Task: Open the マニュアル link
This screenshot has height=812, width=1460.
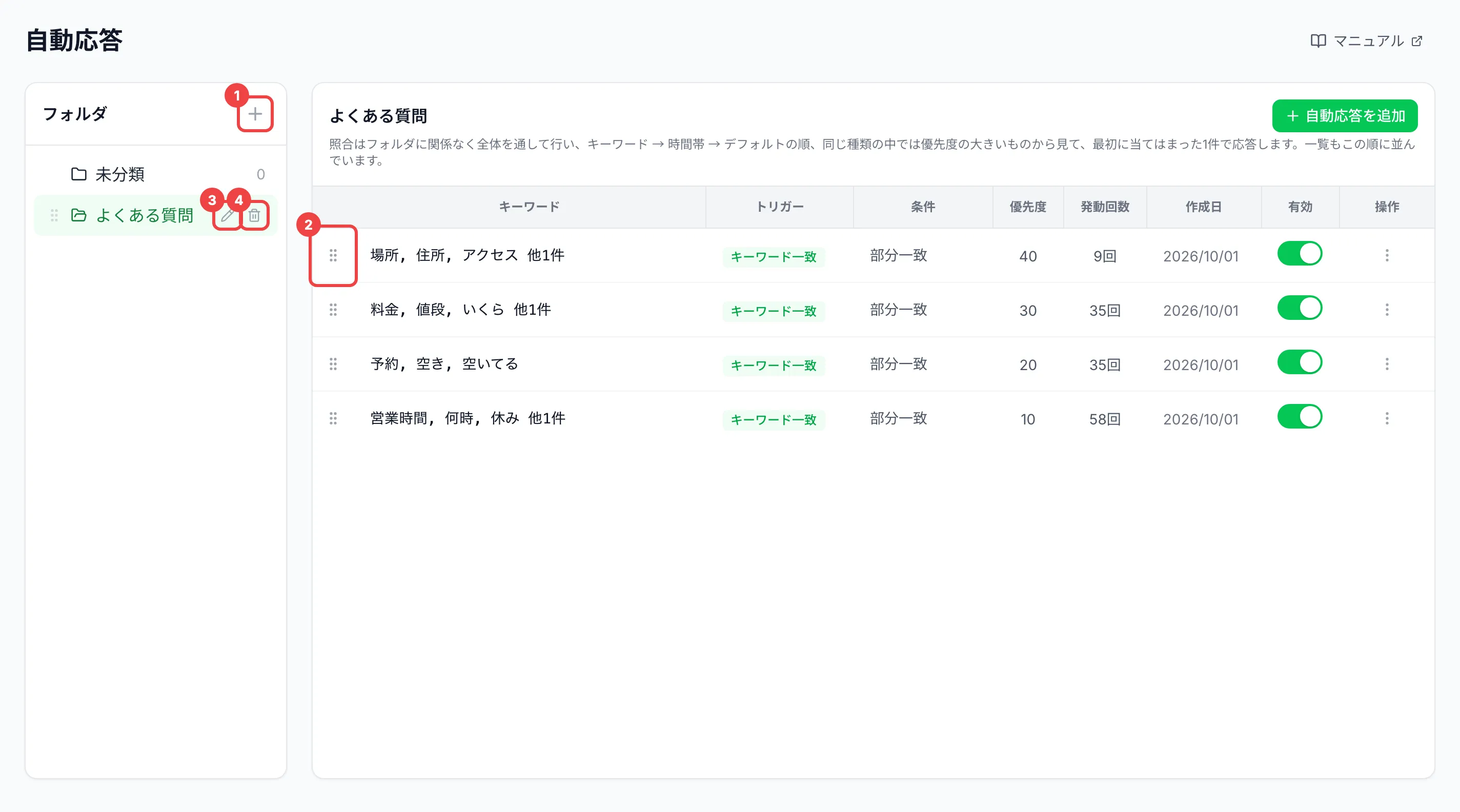Action: pos(1367,41)
